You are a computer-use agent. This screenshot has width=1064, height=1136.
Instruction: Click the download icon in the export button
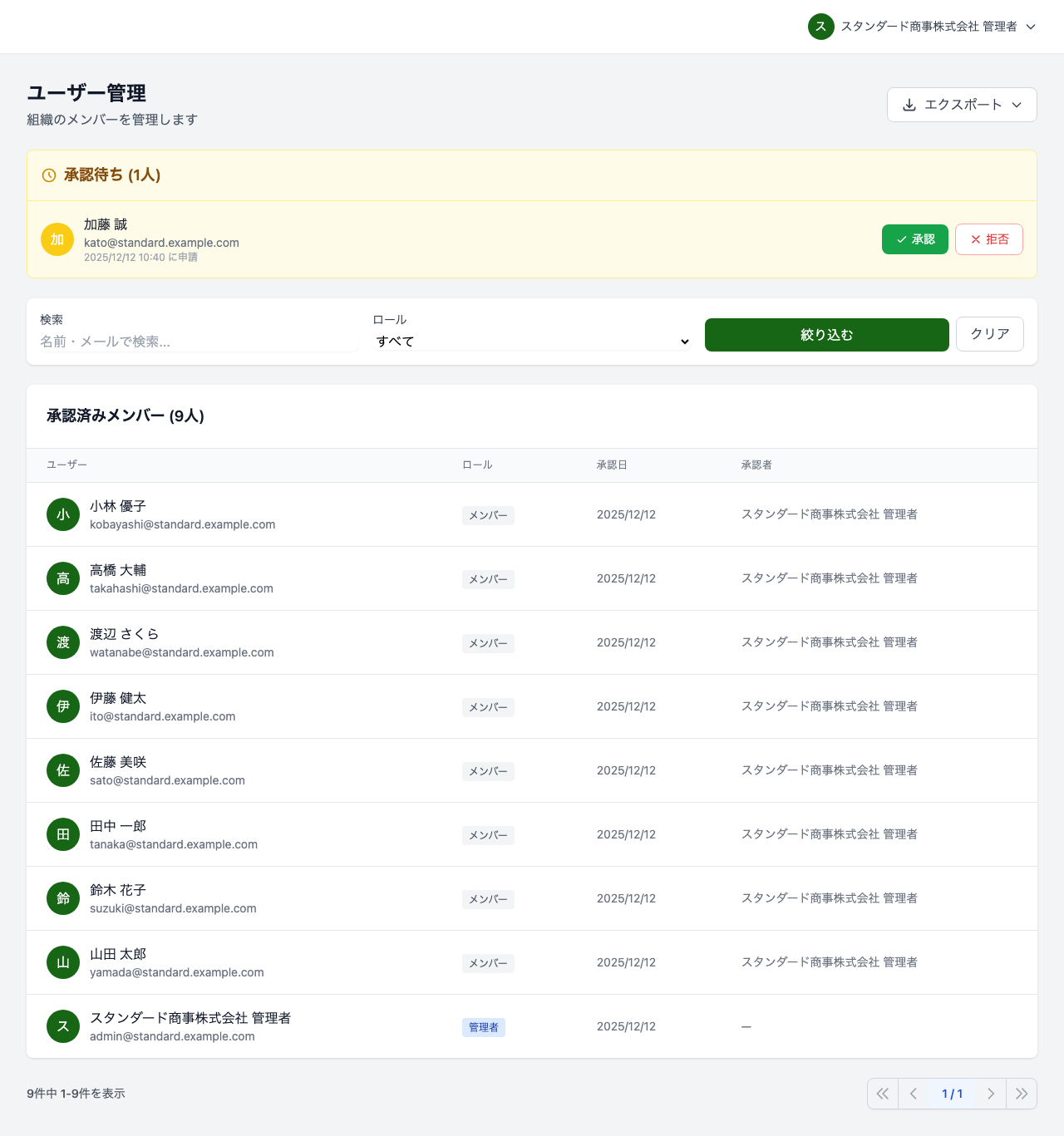(909, 105)
